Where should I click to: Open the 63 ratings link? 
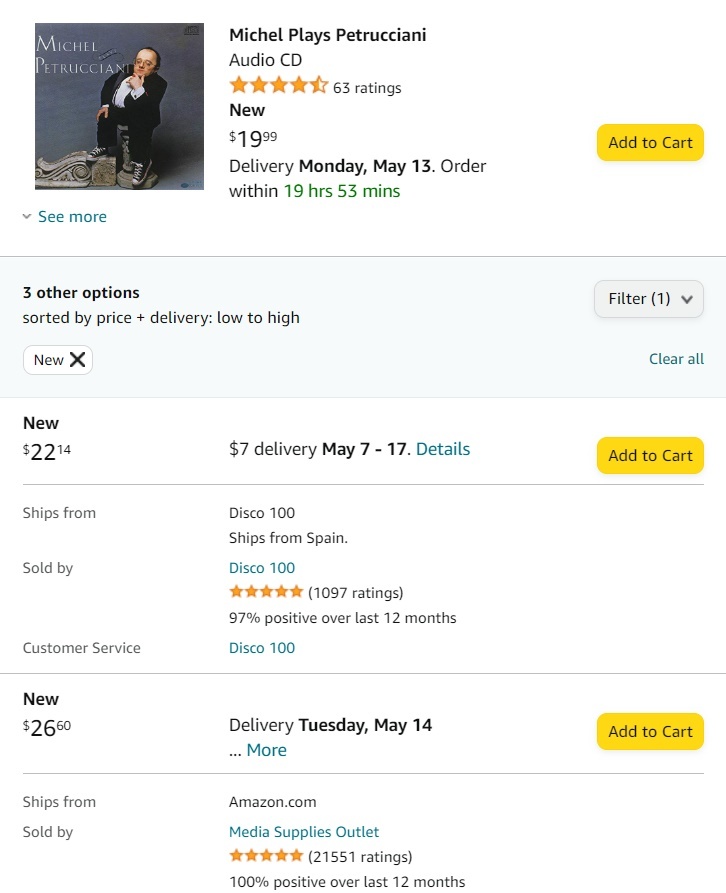coord(367,88)
